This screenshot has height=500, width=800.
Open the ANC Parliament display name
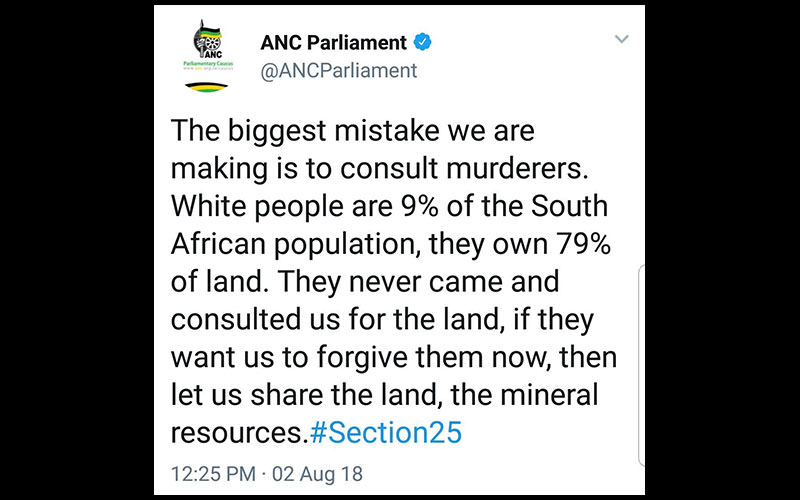pos(333,42)
